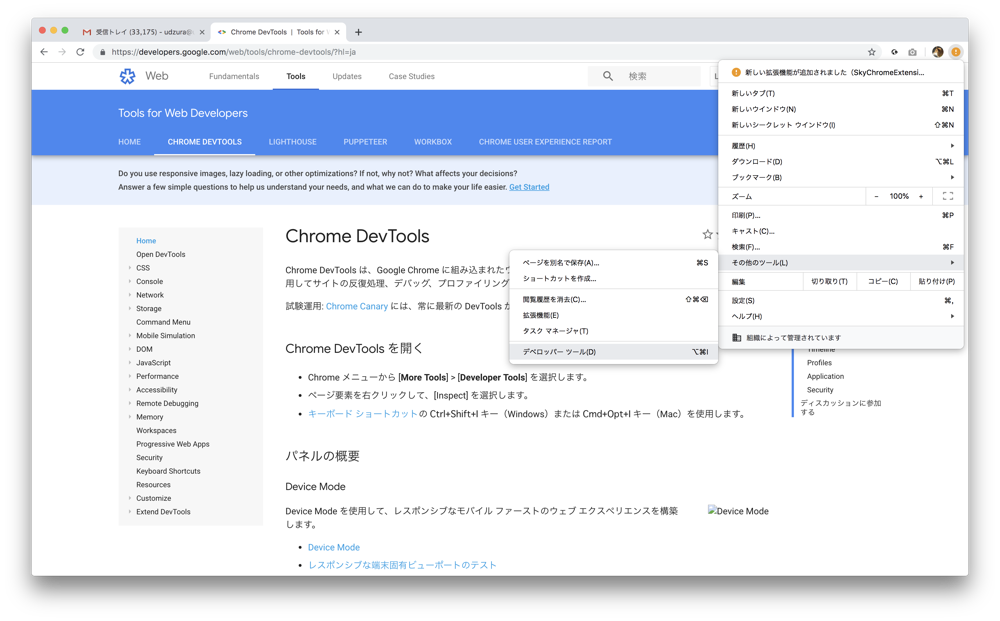Click the user profile avatar in the toolbar

(x=937, y=52)
